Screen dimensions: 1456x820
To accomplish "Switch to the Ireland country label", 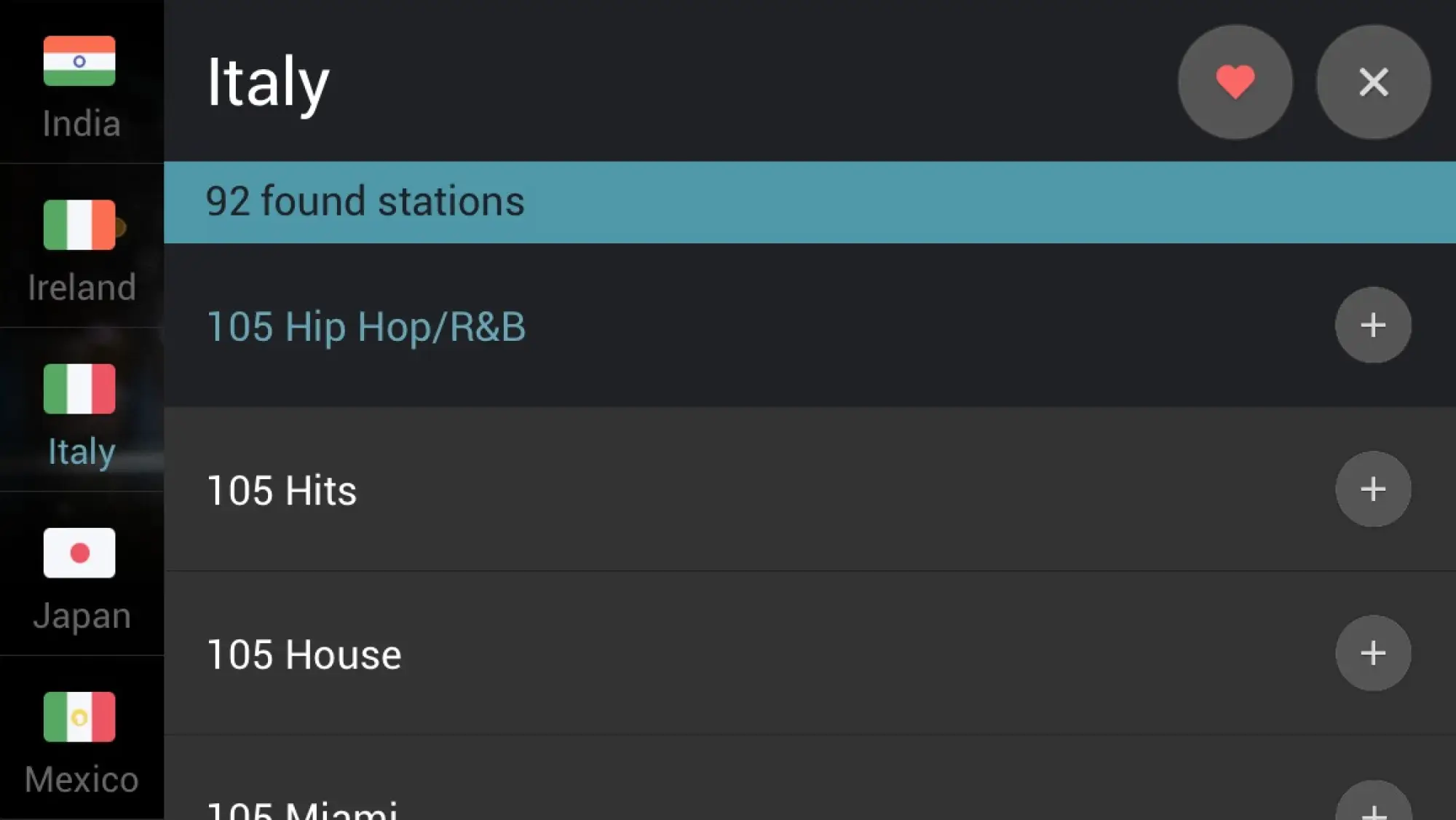I will pos(82,287).
